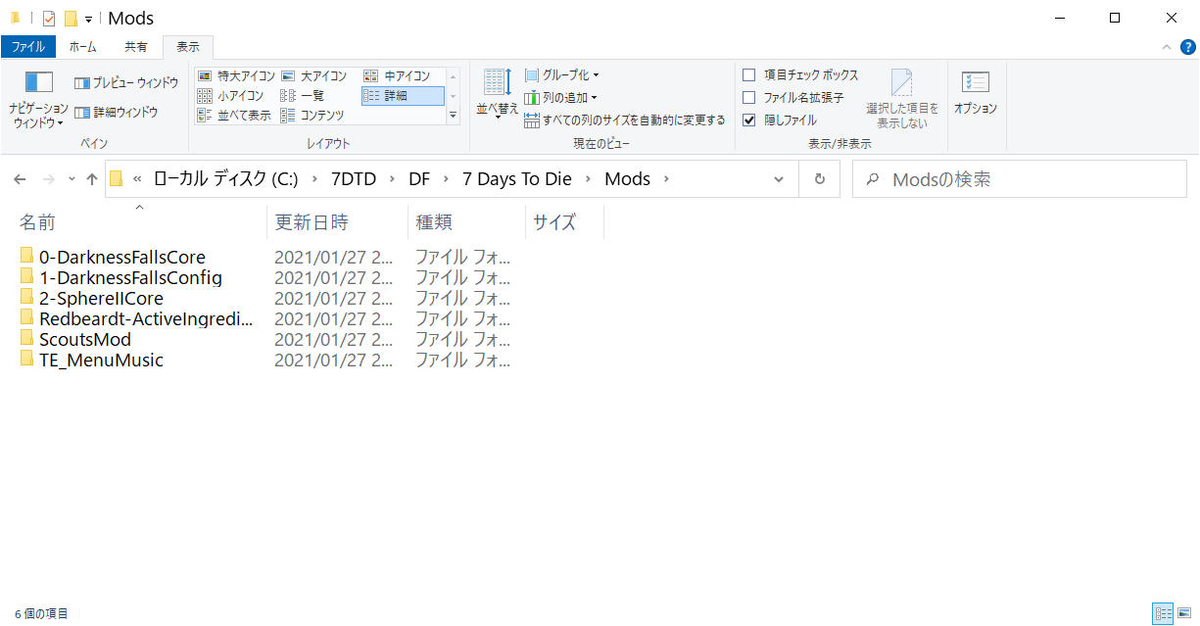Open the Quick Access Toolbar customize arrow
Image resolution: width=1200 pixels, height=626 pixels.
click(x=89, y=19)
